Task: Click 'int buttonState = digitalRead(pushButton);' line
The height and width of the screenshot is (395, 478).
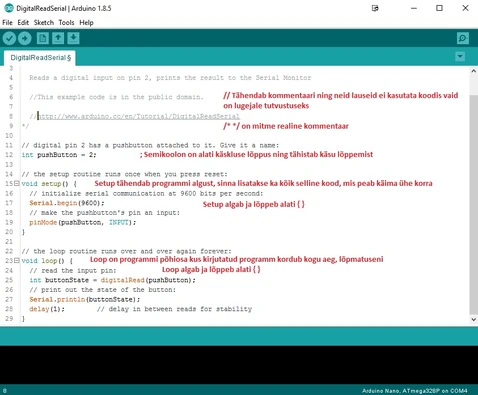Action: [112, 280]
